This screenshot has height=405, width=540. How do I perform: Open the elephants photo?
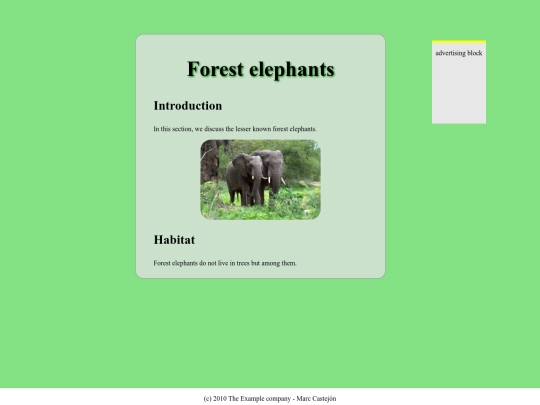[260, 179]
